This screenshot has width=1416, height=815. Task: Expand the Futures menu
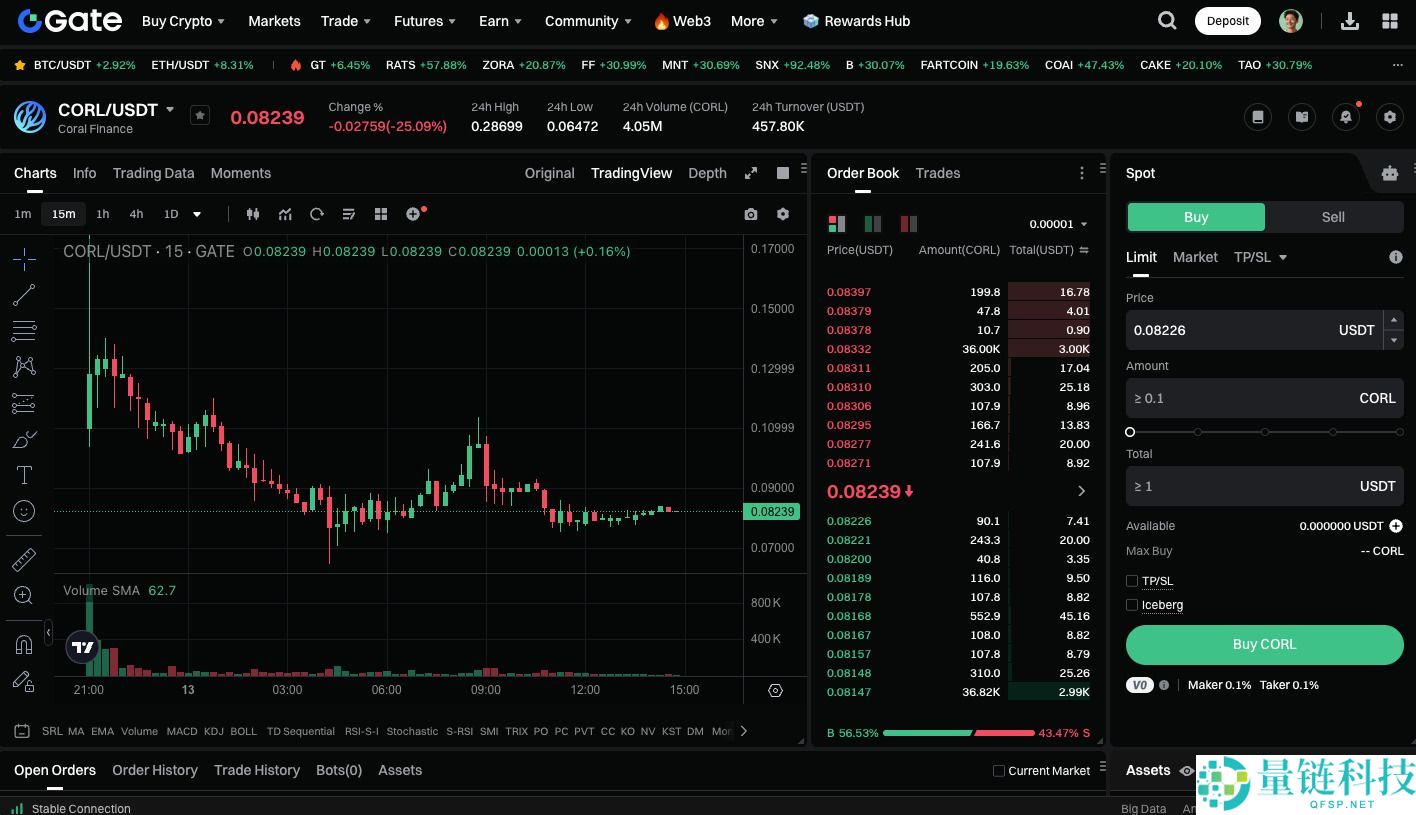tap(425, 21)
